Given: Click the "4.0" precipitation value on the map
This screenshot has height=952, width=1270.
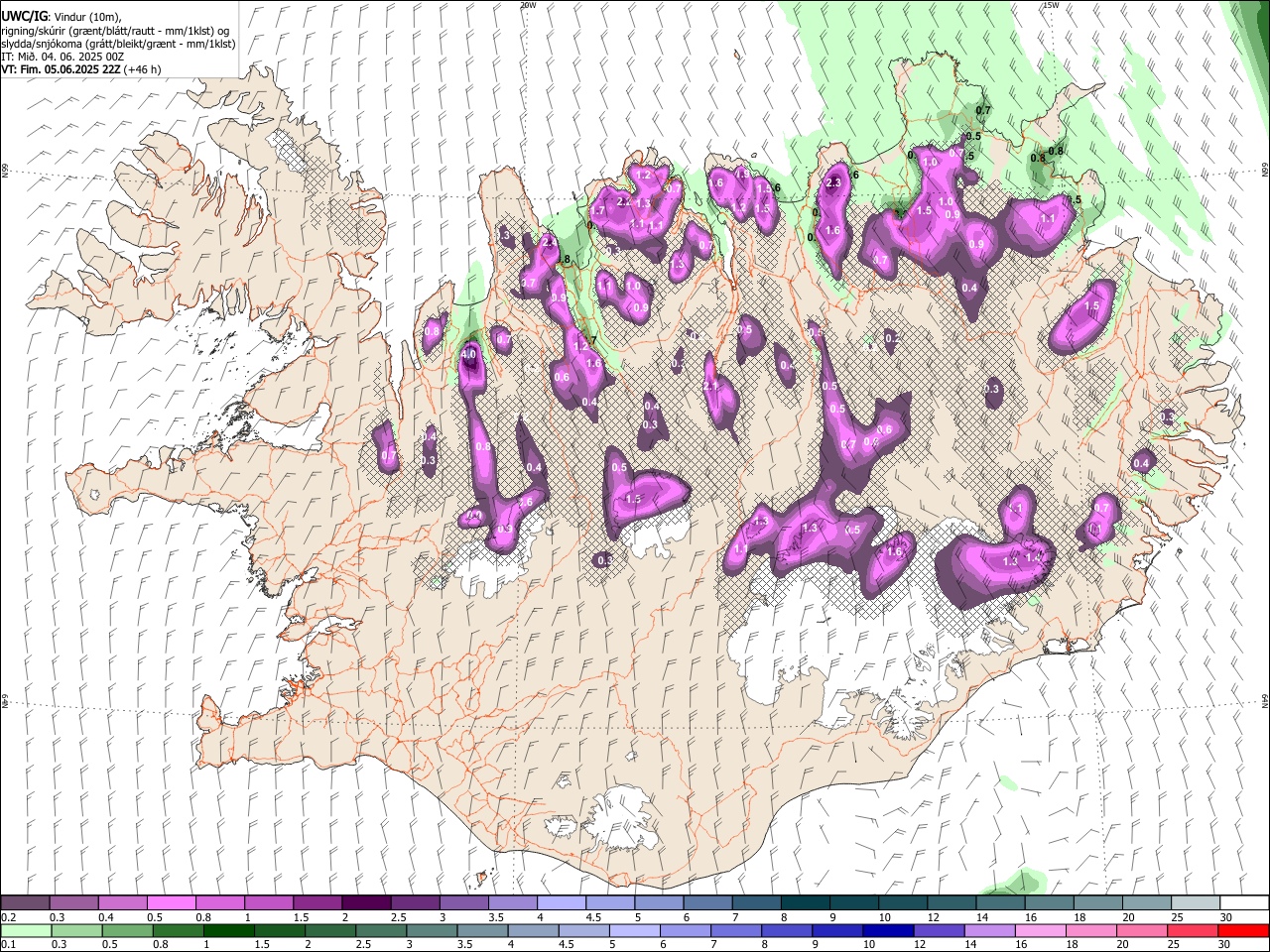Looking at the screenshot, I should pos(469,353).
